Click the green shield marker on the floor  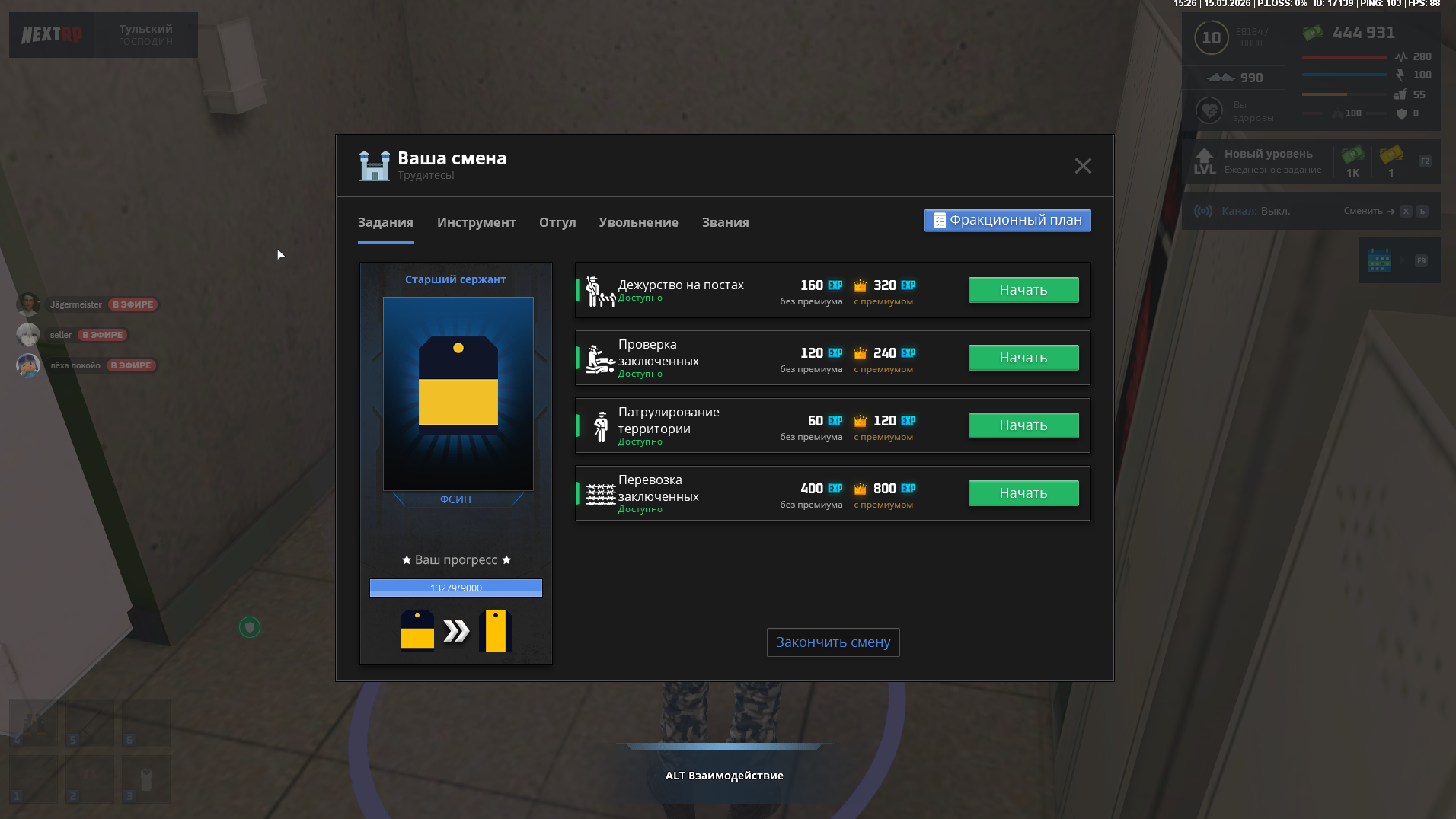[x=250, y=627]
